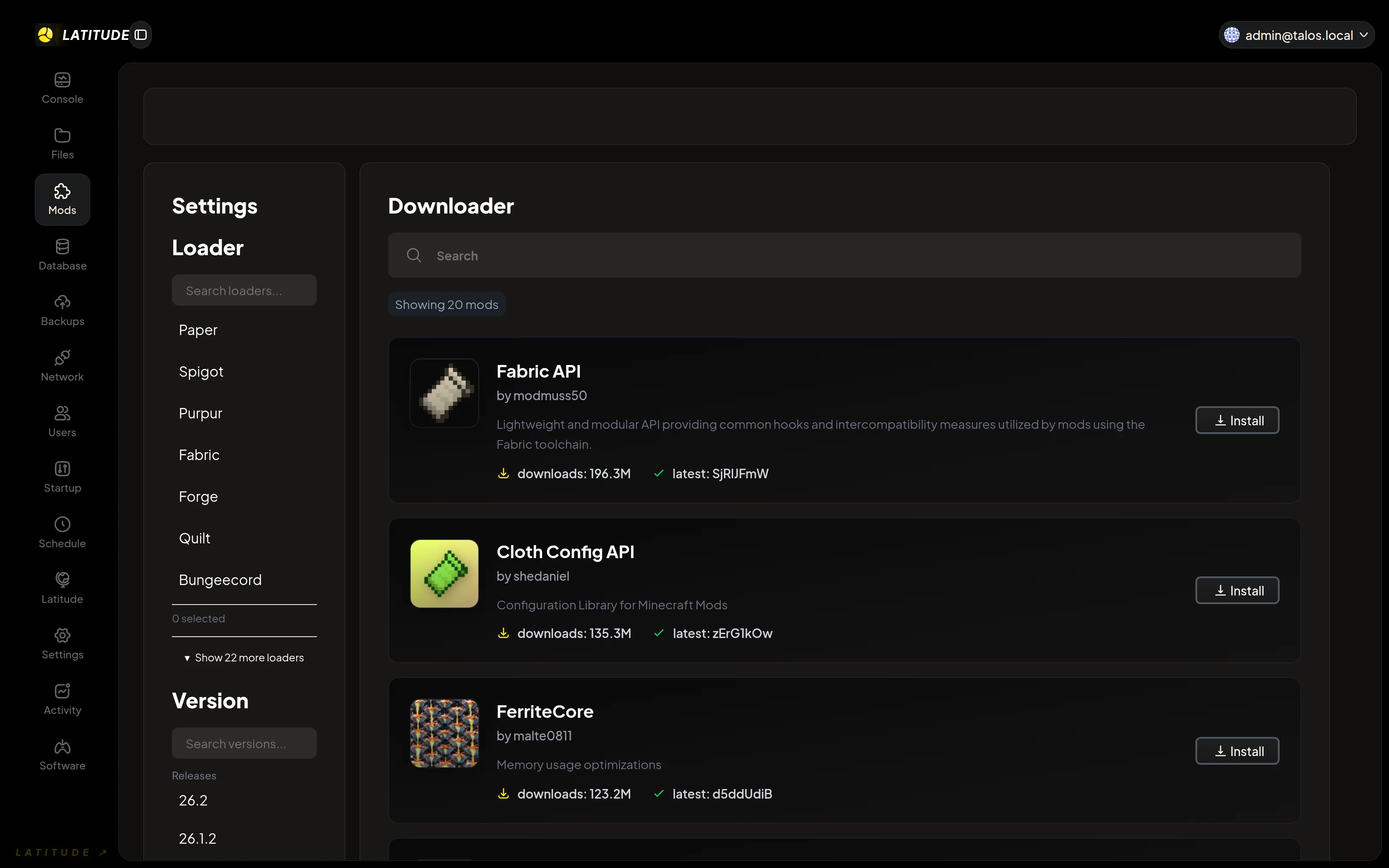
Task: Open Startup configuration page
Action: point(62,478)
